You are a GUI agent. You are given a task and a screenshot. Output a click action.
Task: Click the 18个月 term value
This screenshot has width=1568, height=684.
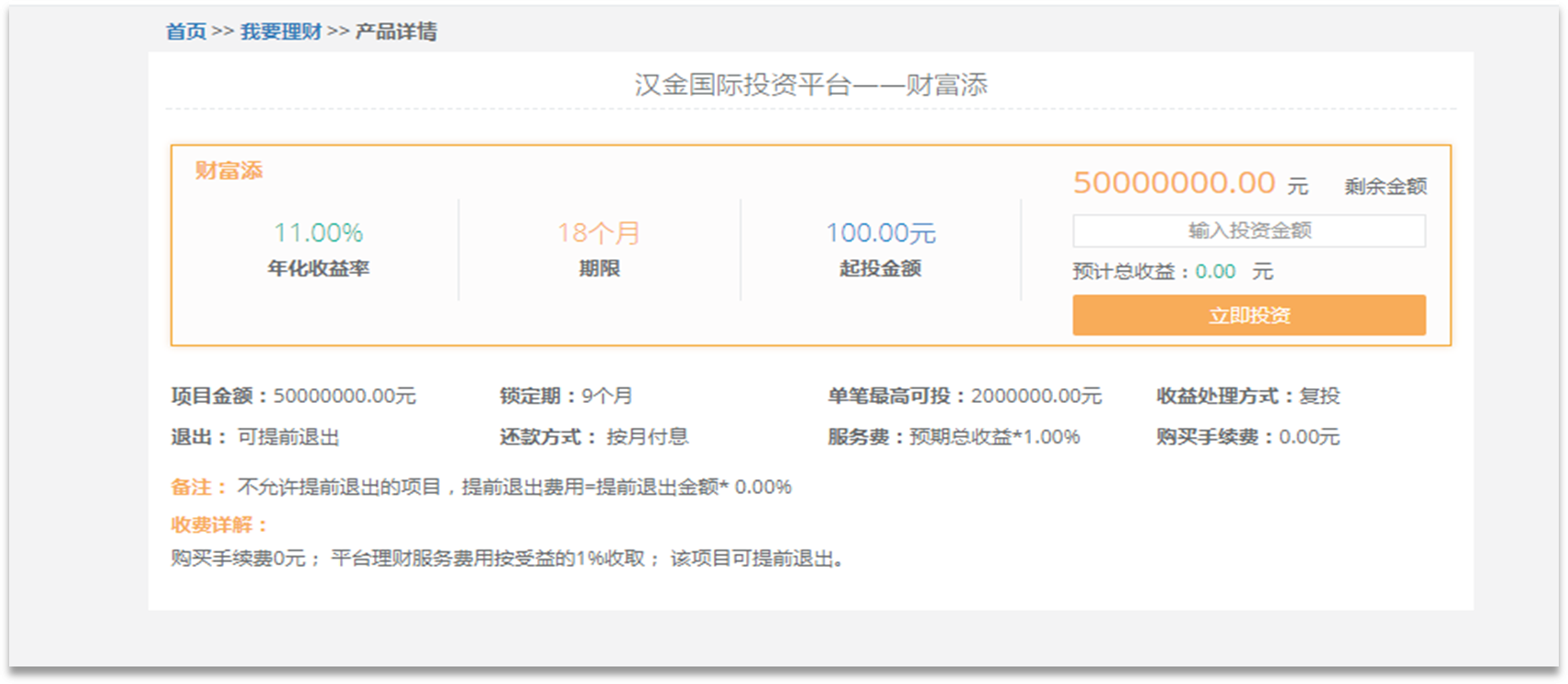599,232
